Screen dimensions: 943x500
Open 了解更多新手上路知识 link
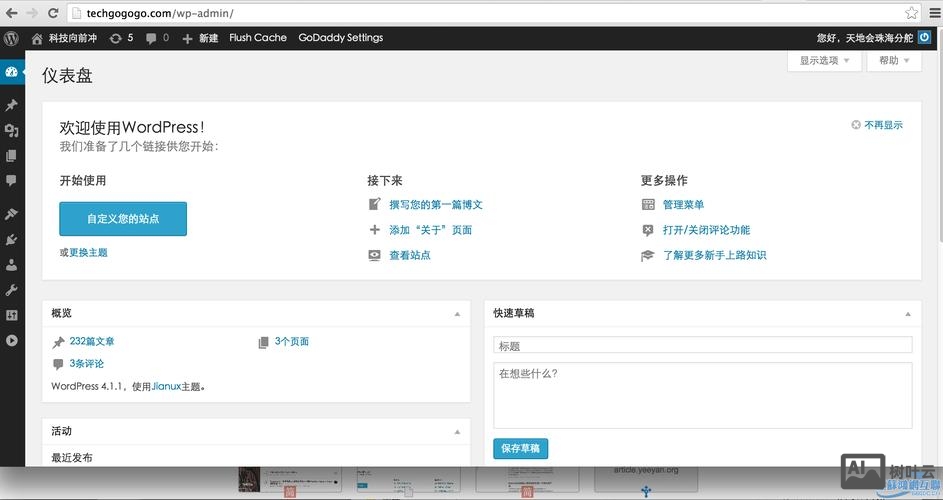coord(714,255)
